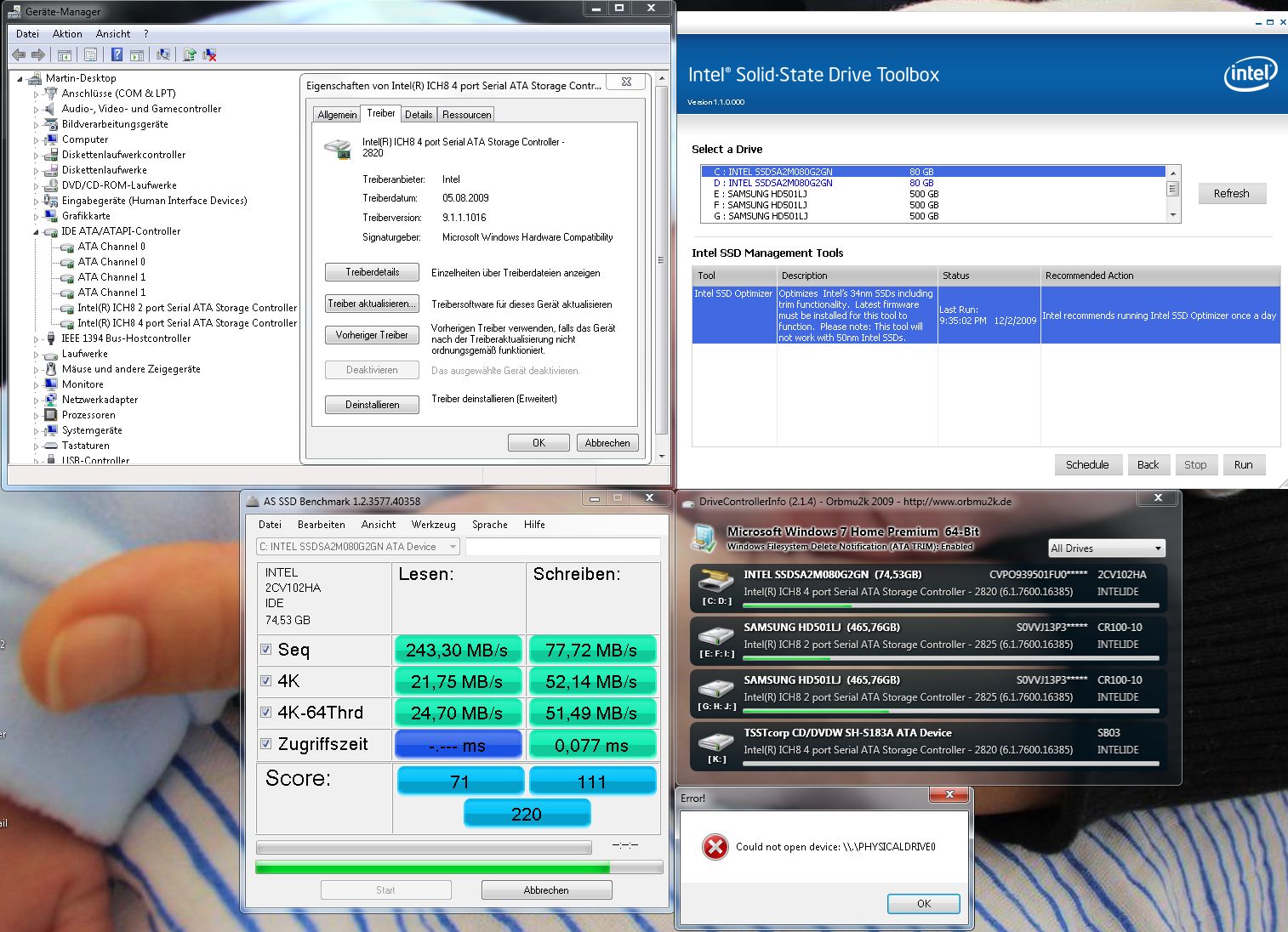
Task: Open blue Help question mark icon
Action: coord(117,54)
